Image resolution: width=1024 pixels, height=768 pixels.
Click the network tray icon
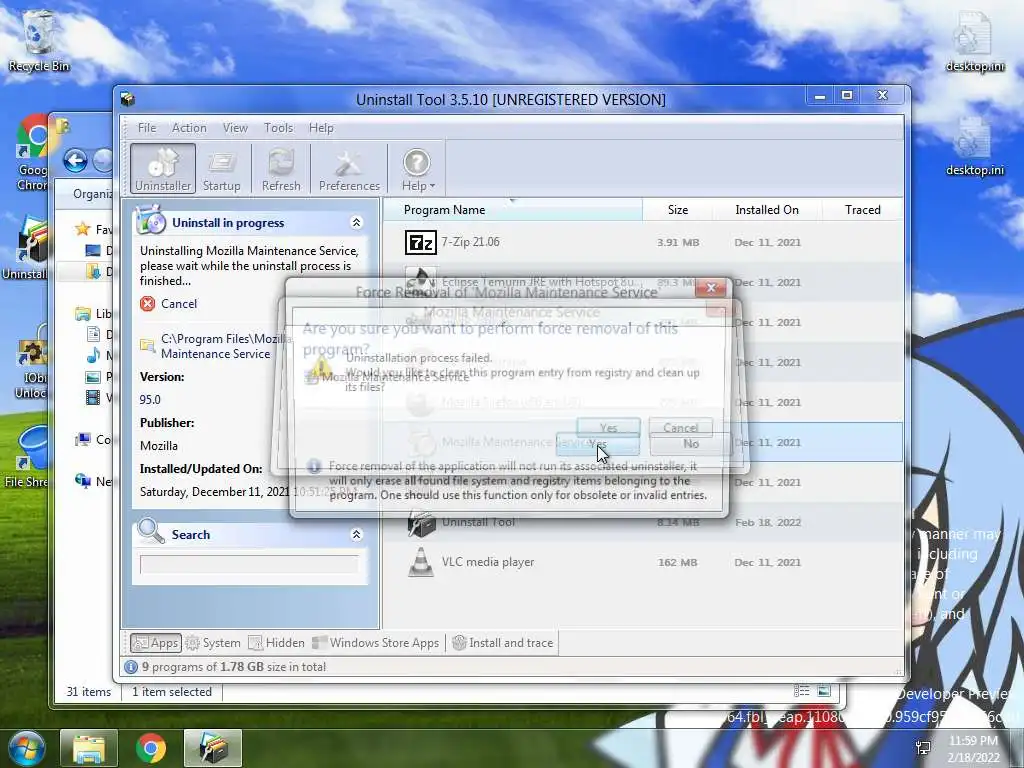923,748
